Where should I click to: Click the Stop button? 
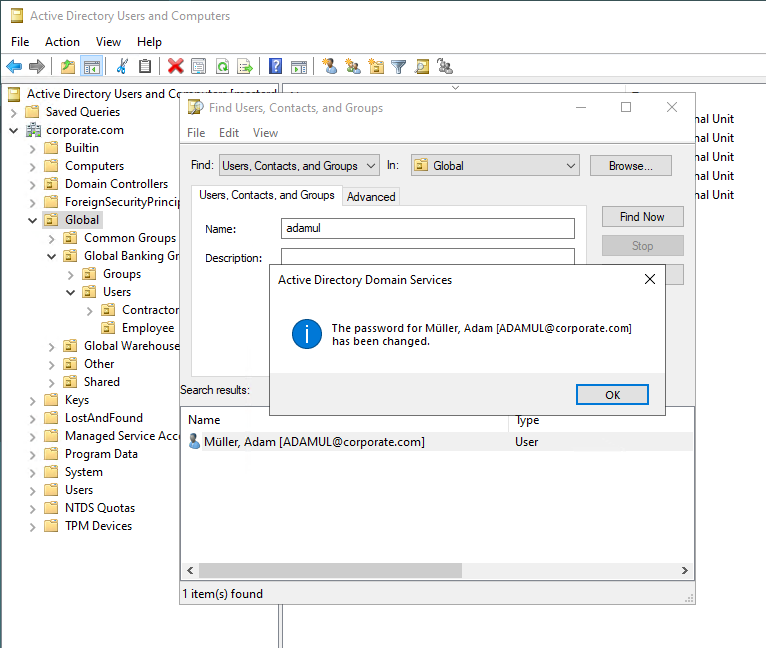tap(642, 245)
